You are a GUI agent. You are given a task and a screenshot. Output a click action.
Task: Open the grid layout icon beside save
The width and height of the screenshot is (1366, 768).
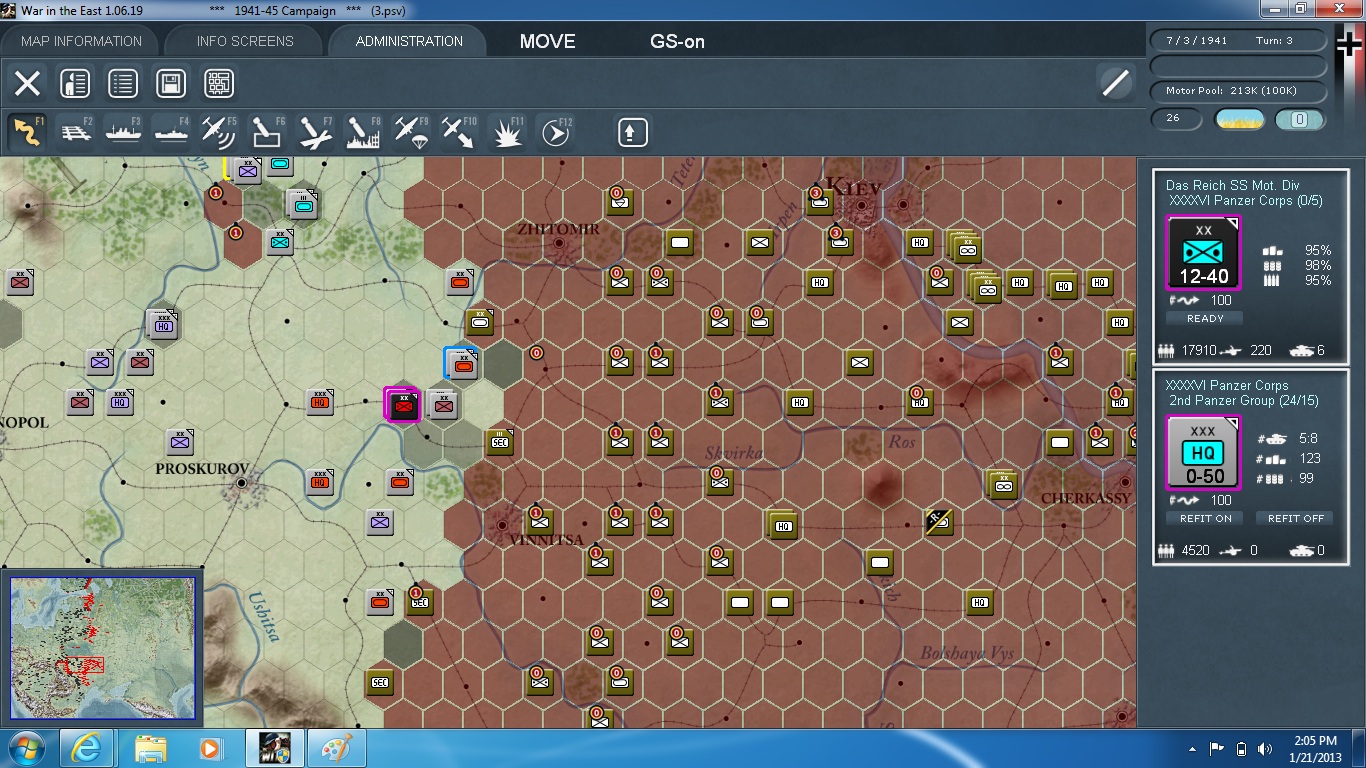(x=219, y=83)
